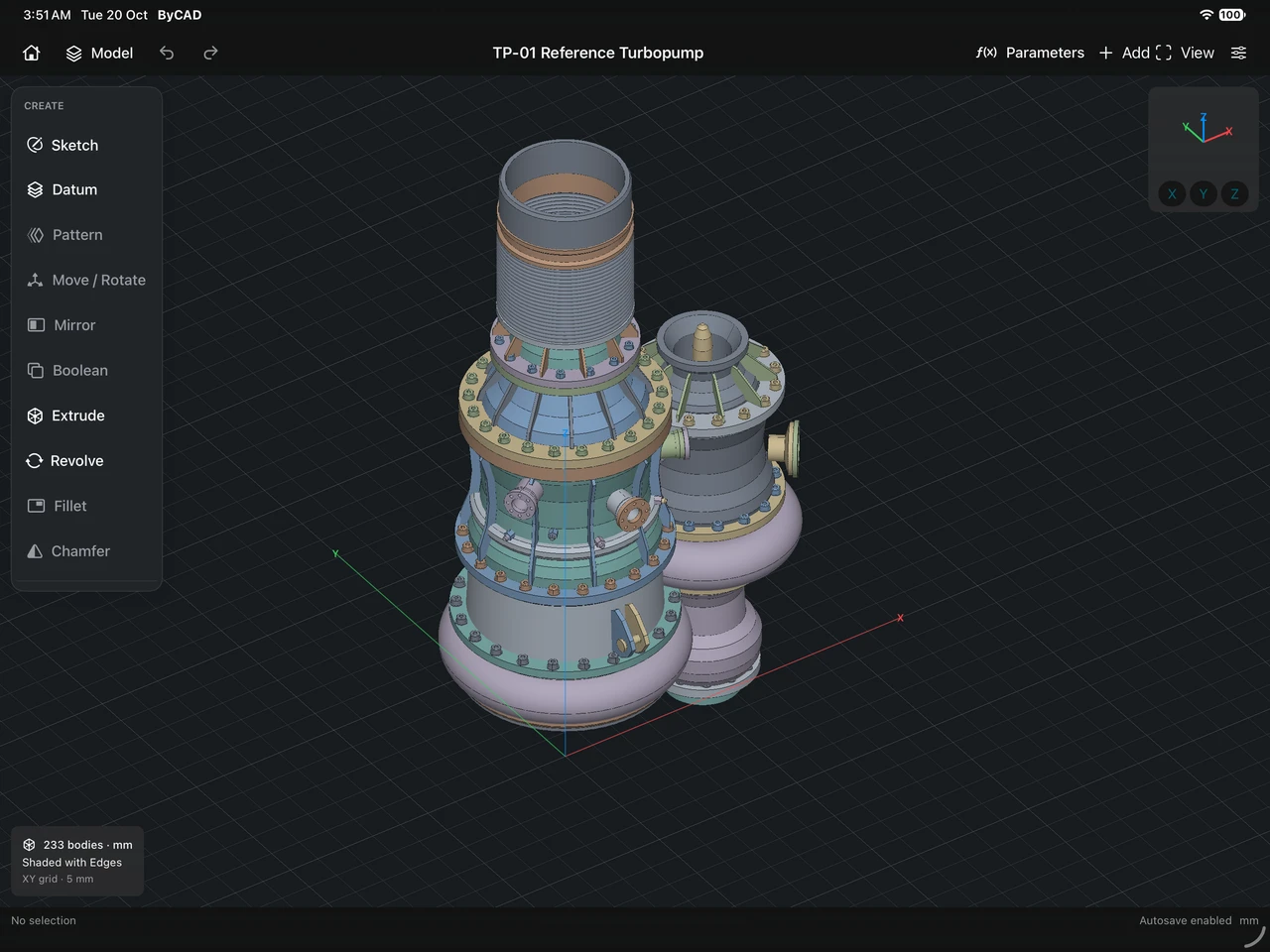Use the Boolean operation tool
Viewport: 1270px width, 952px height.
[x=86, y=370]
